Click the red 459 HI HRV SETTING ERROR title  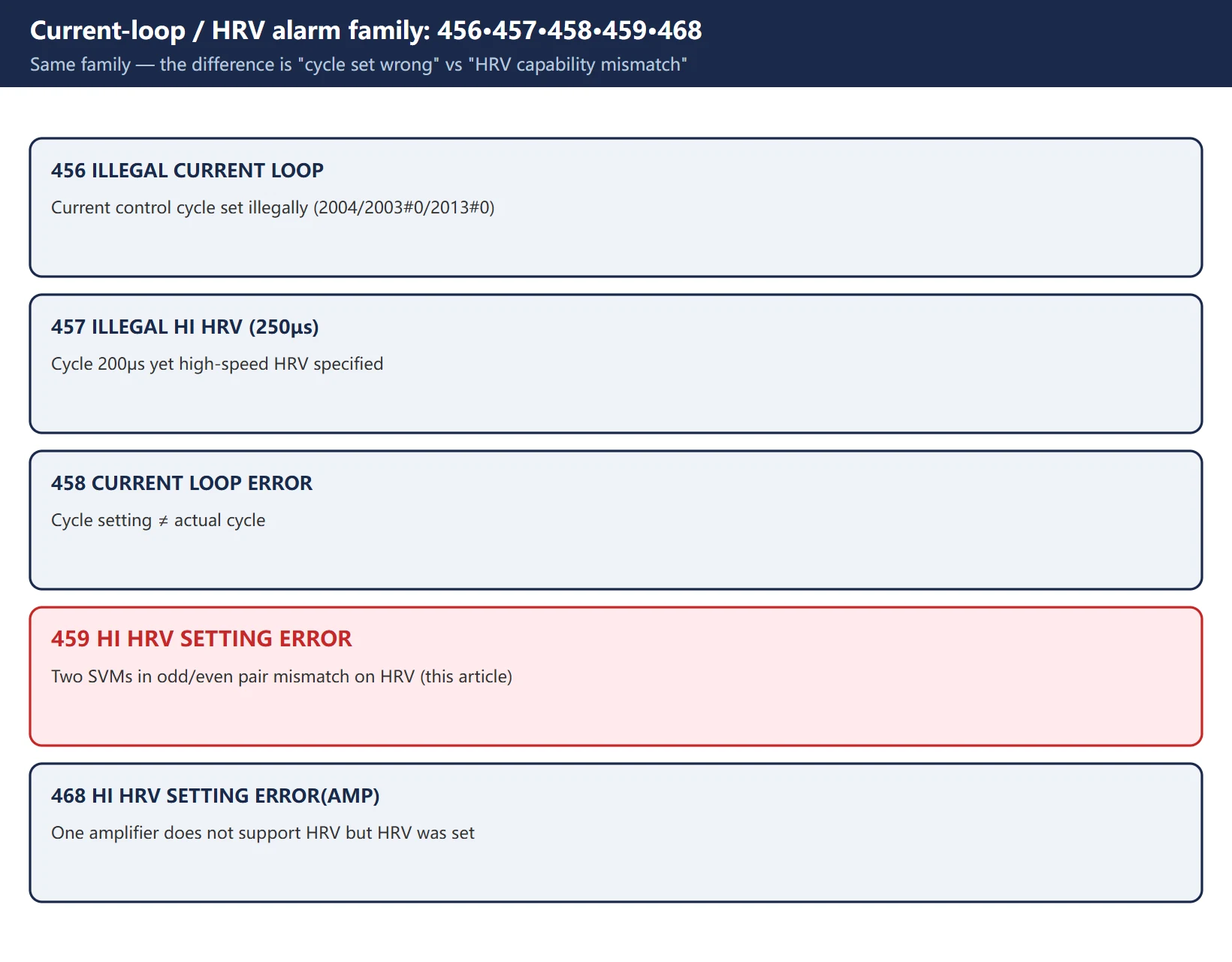click(201, 639)
